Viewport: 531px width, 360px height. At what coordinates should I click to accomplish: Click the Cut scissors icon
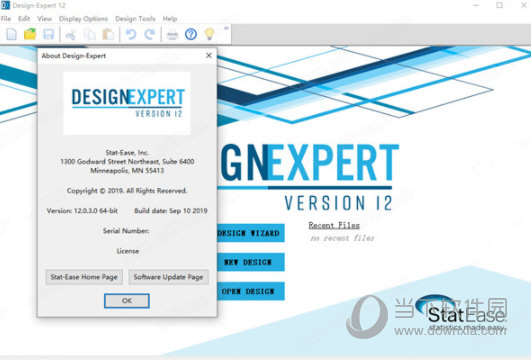pyautogui.click(x=71, y=35)
